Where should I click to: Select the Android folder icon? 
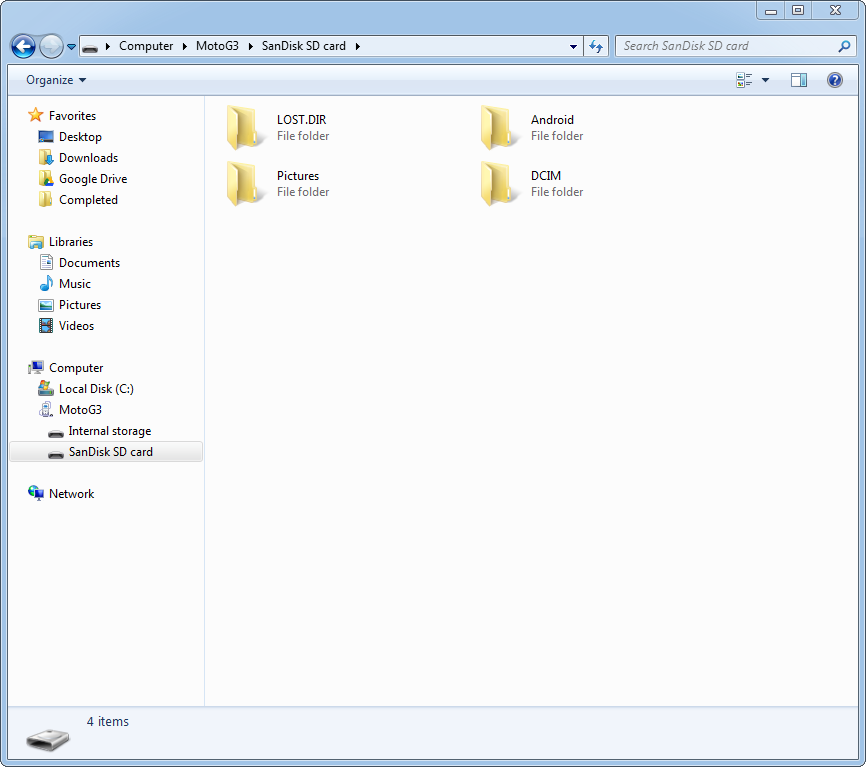tap(499, 127)
